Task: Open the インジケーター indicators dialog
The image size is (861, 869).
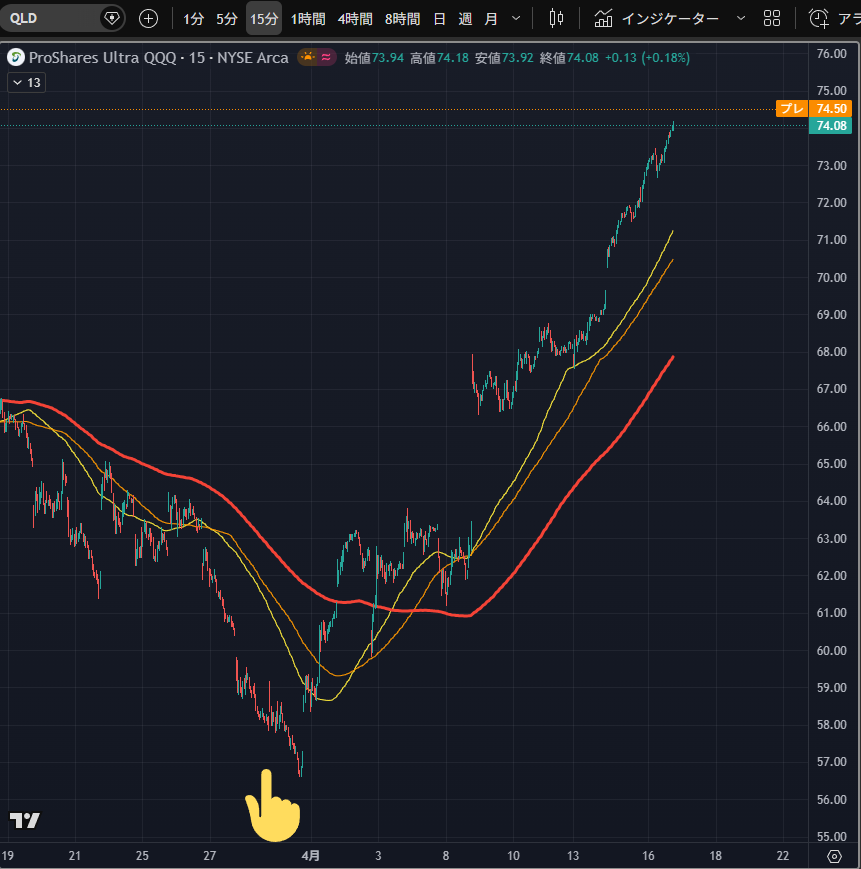Action: [x=657, y=19]
